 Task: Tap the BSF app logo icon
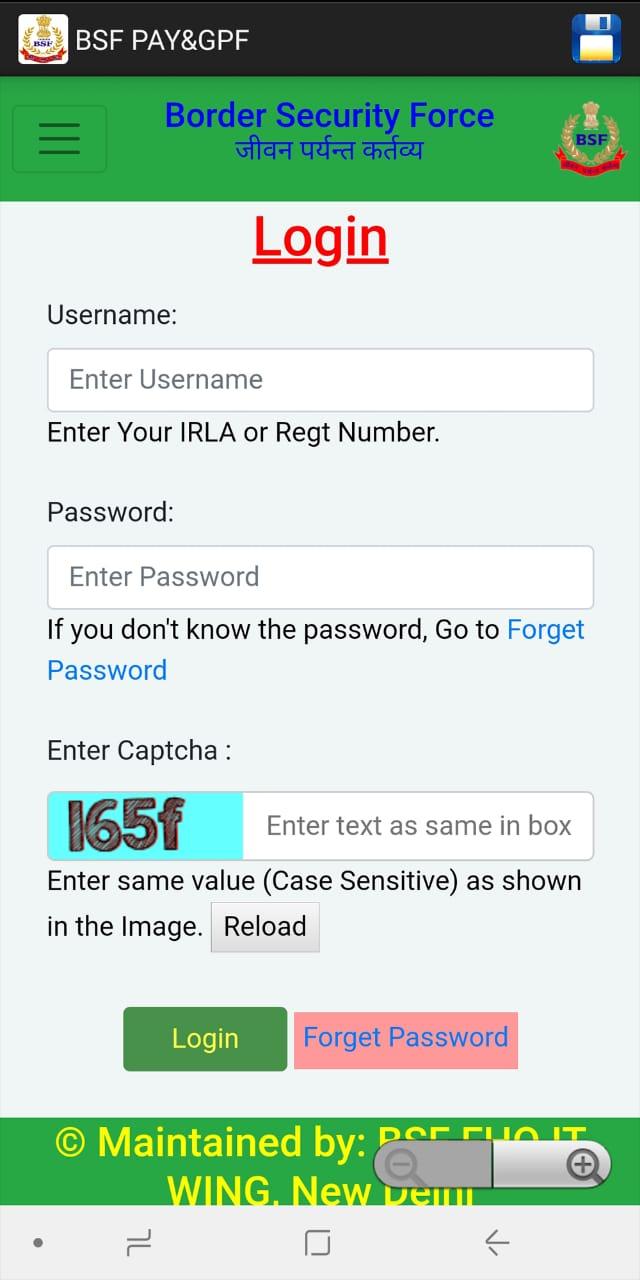(x=43, y=39)
